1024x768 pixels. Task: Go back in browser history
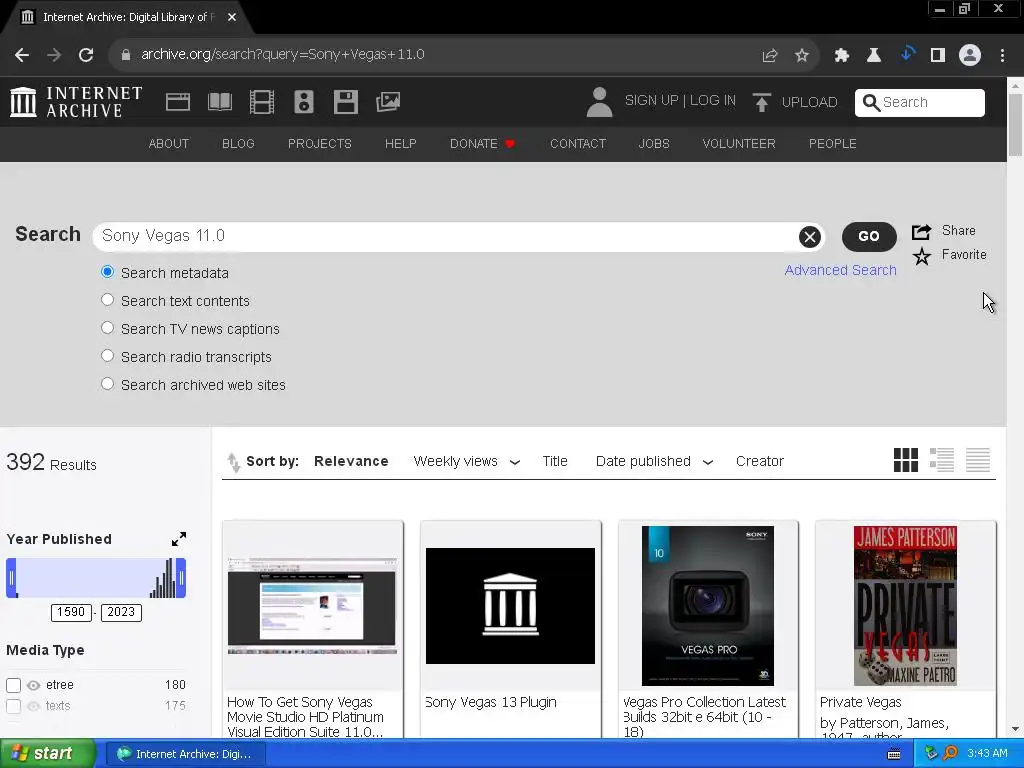(x=22, y=55)
